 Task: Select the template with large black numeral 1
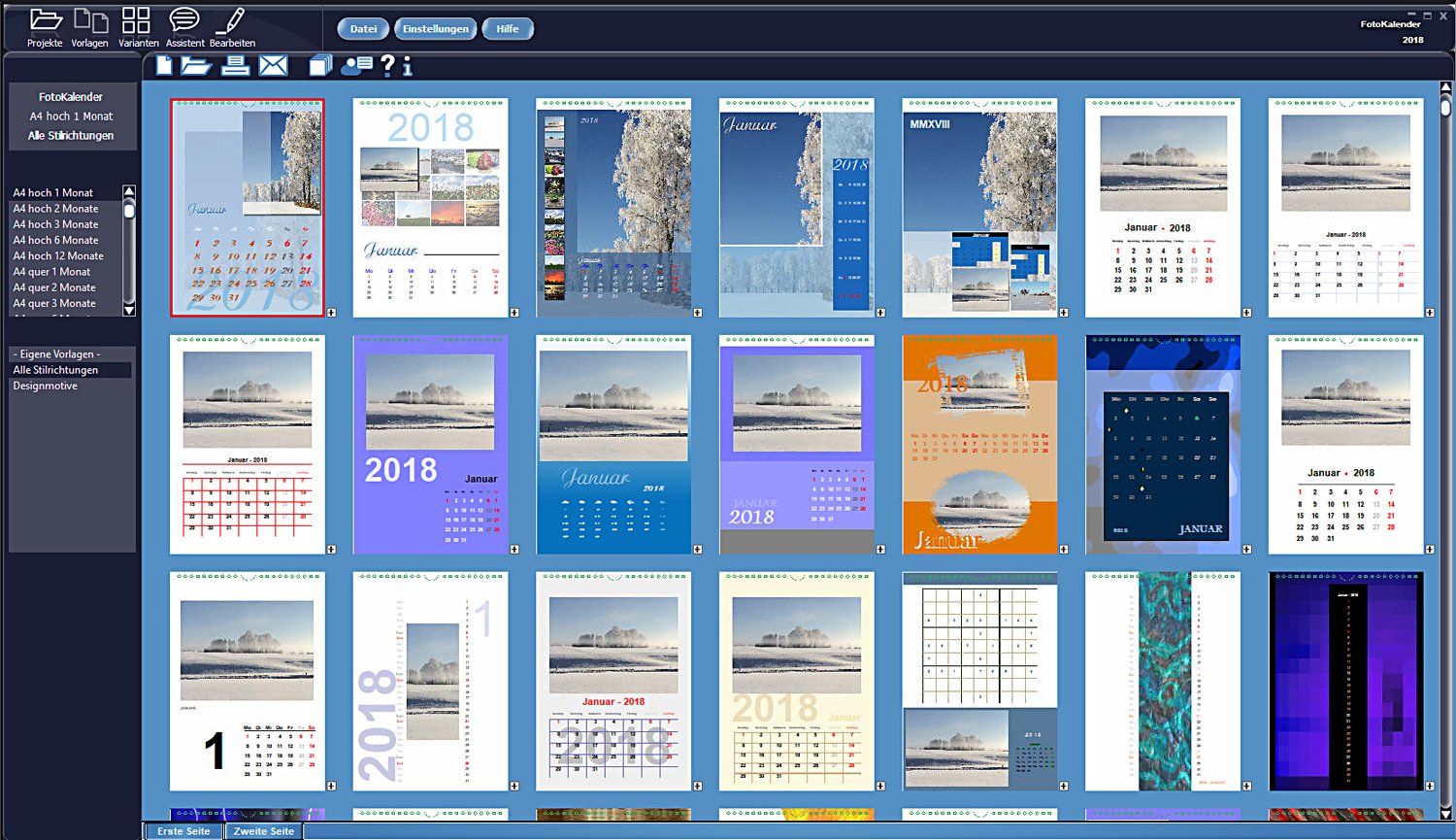click(x=248, y=681)
